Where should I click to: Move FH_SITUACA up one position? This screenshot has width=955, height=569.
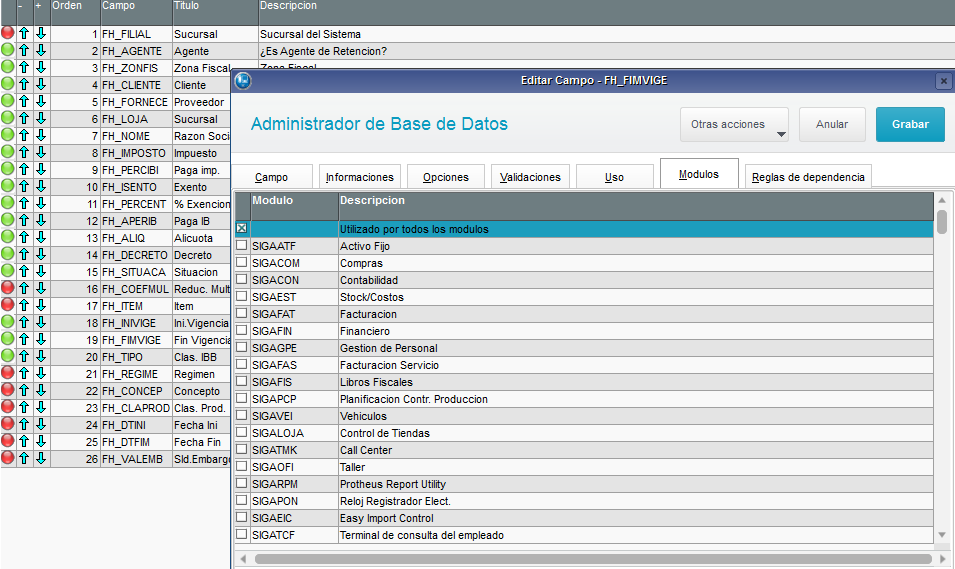click(x=24, y=271)
